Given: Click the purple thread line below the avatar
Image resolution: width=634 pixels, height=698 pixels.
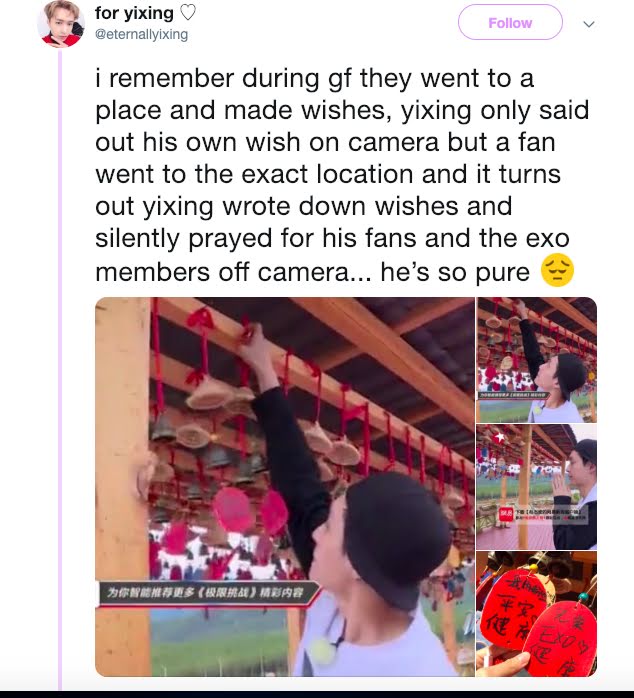Looking at the screenshot, I should click(60, 369).
